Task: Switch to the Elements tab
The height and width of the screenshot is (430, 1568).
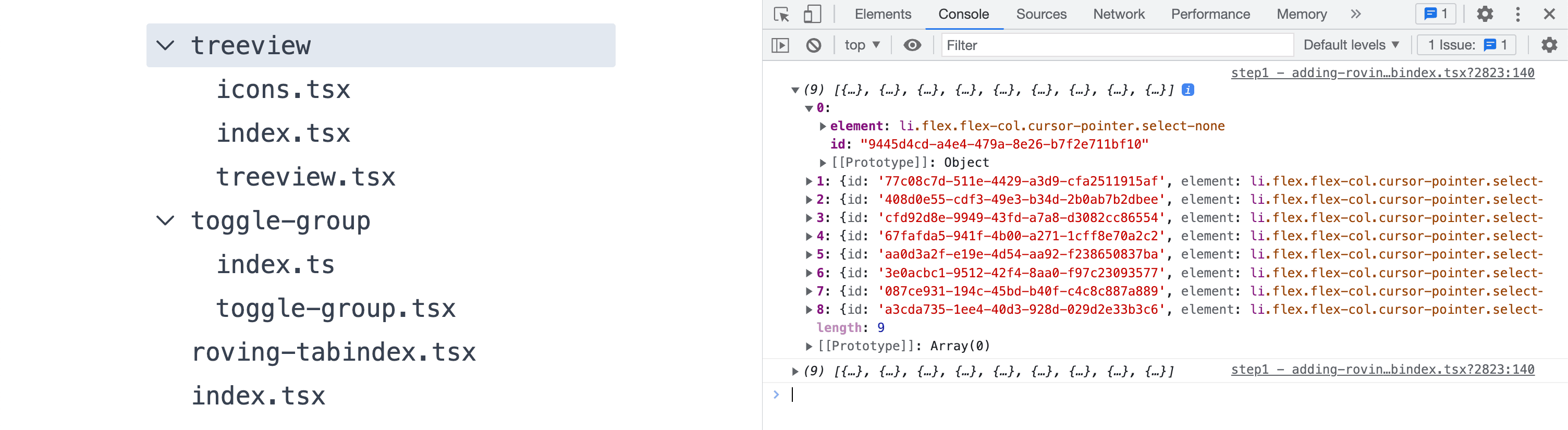Action: [x=883, y=14]
